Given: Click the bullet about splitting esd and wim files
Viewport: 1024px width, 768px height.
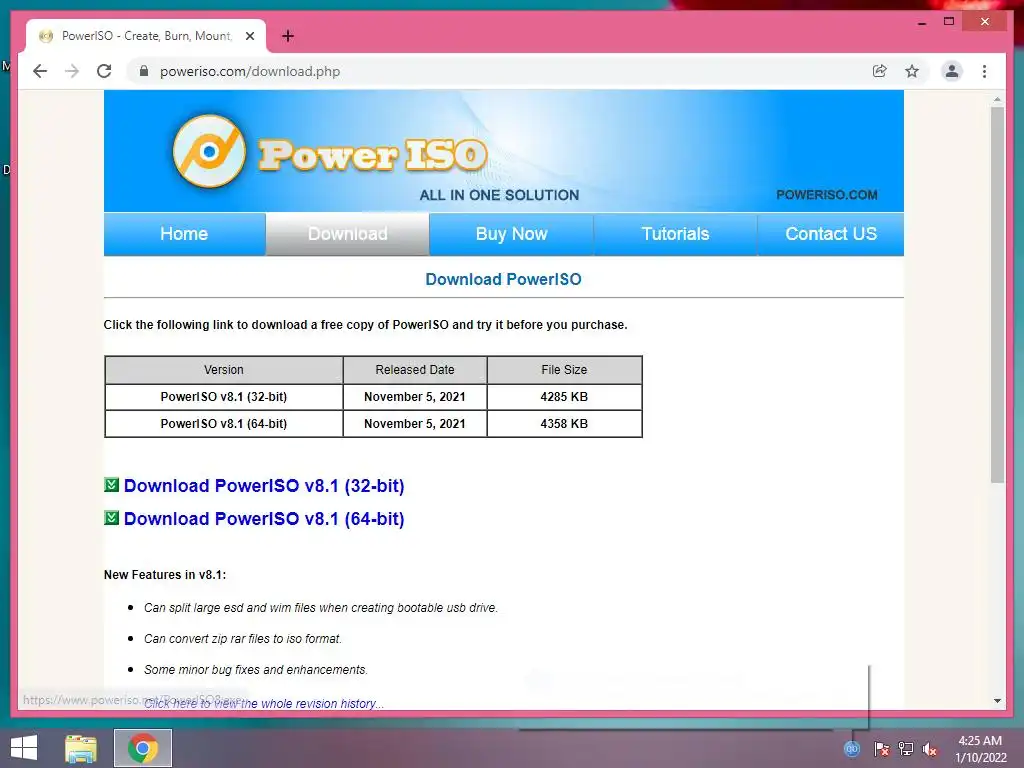Looking at the screenshot, I should click(x=321, y=607).
